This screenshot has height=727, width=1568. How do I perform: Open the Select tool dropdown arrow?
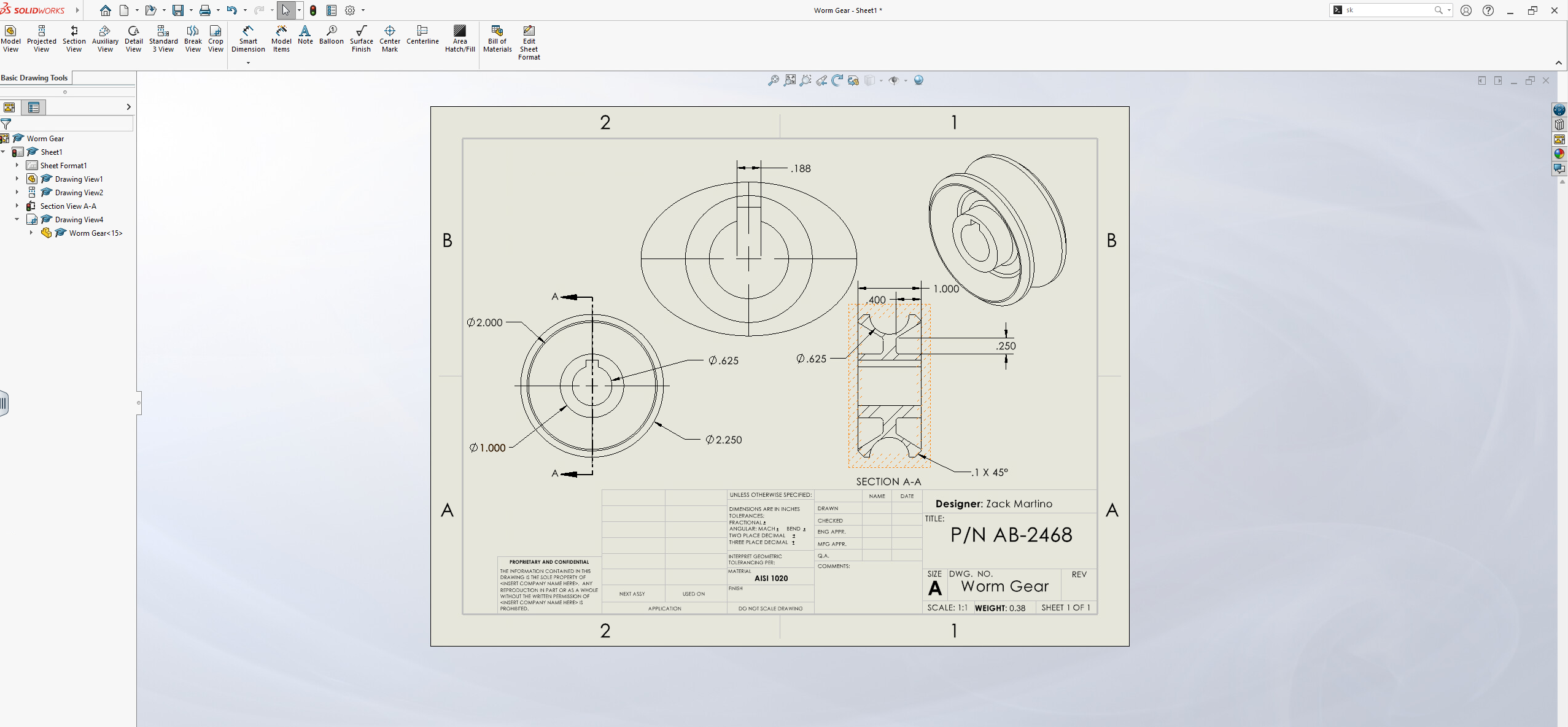tap(299, 10)
